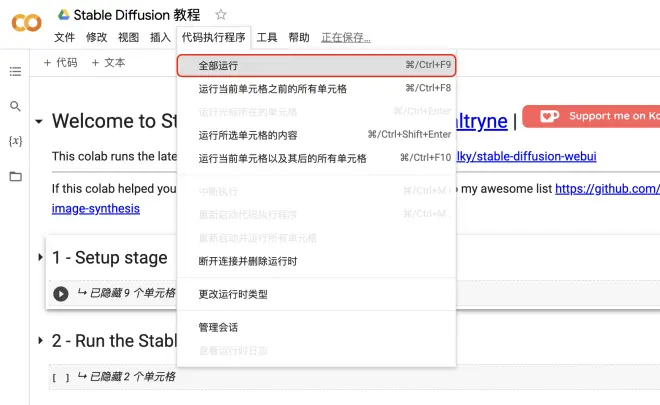Viewport: 660px width, 405px height.
Task: Open the variables {x} sidebar icon
Action: [15, 141]
